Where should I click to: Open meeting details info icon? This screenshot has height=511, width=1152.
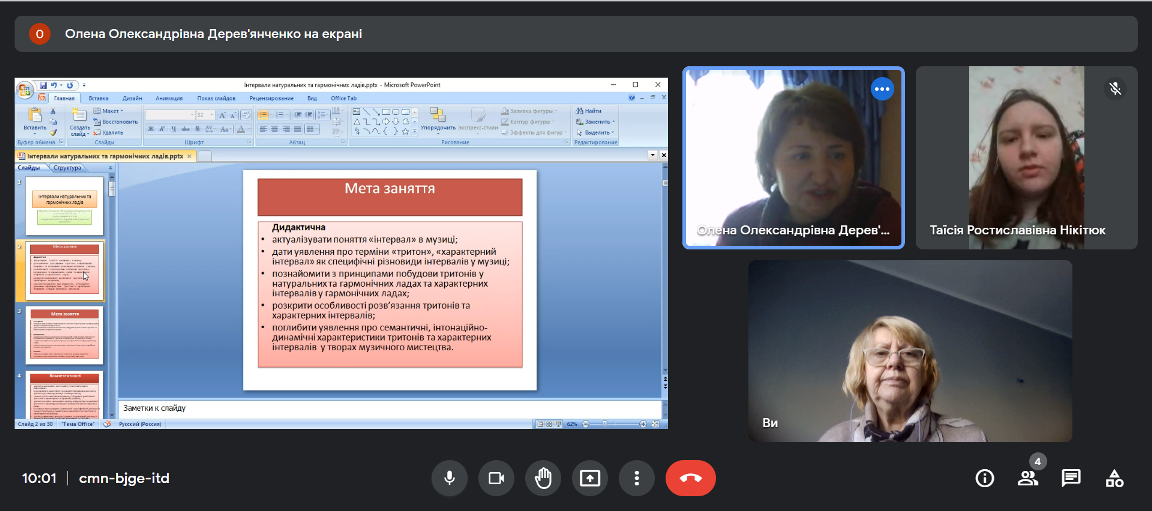(984, 479)
